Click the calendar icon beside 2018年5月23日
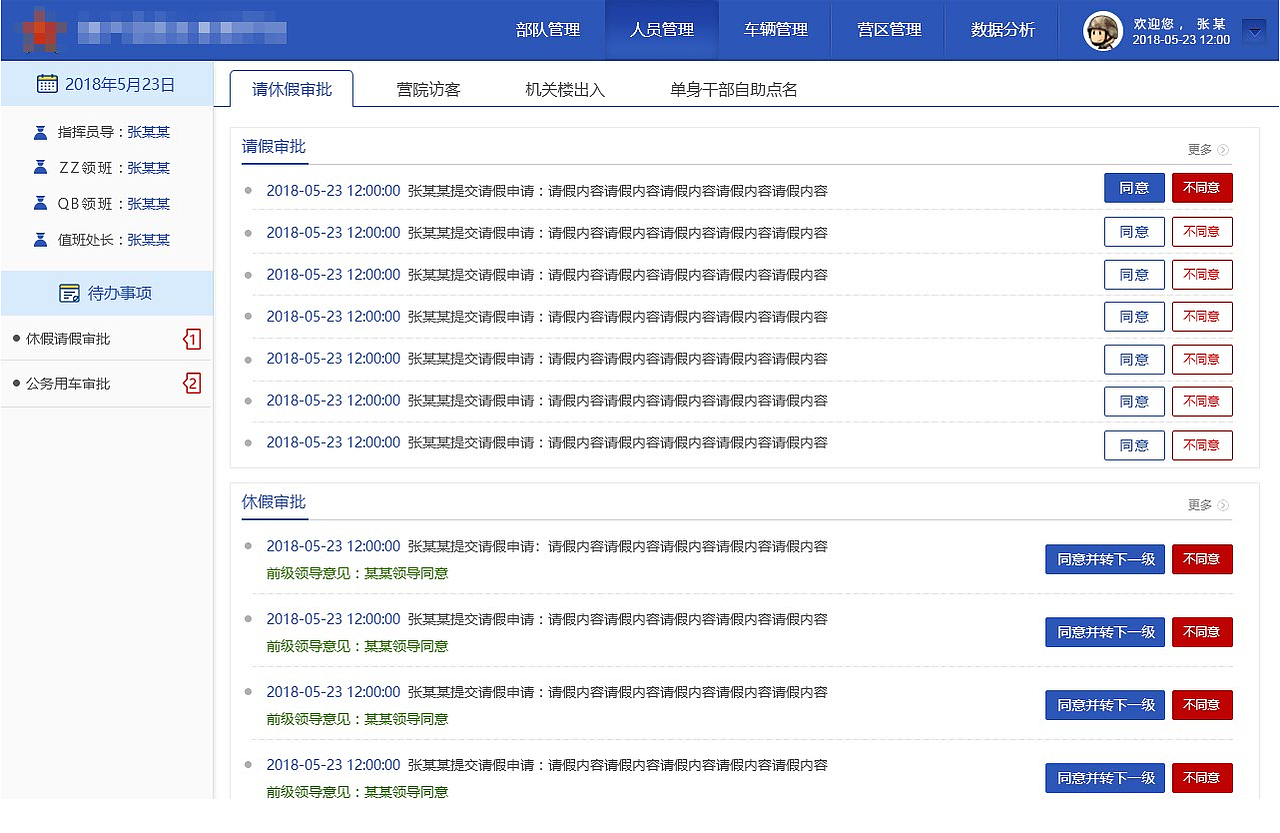The height and width of the screenshot is (833, 1280). [x=47, y=84]
